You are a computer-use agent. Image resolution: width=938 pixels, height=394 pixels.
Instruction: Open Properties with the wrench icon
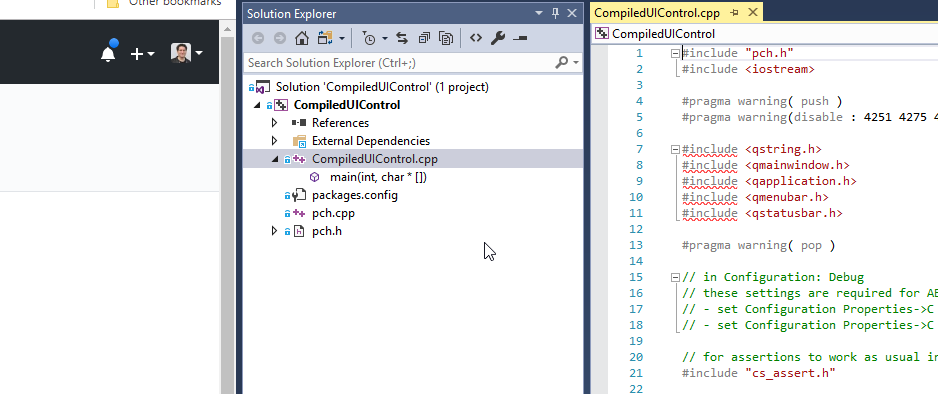click(x=498, y=38)
